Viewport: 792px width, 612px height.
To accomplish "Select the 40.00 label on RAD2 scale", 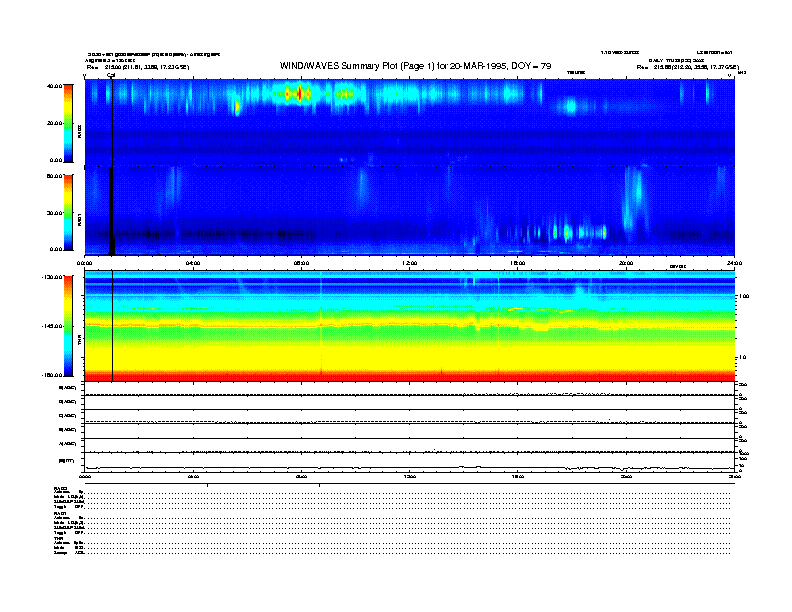I will coord(55,86).
